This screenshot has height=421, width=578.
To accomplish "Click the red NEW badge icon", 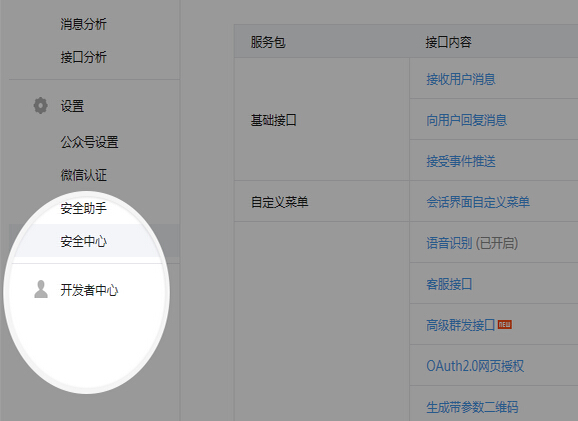I will 505,324.
